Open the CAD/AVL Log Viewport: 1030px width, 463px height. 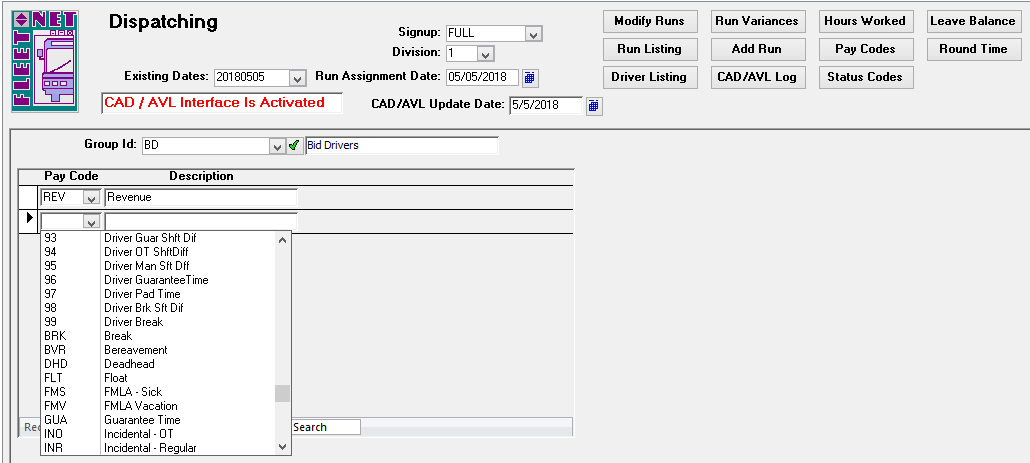756,77
